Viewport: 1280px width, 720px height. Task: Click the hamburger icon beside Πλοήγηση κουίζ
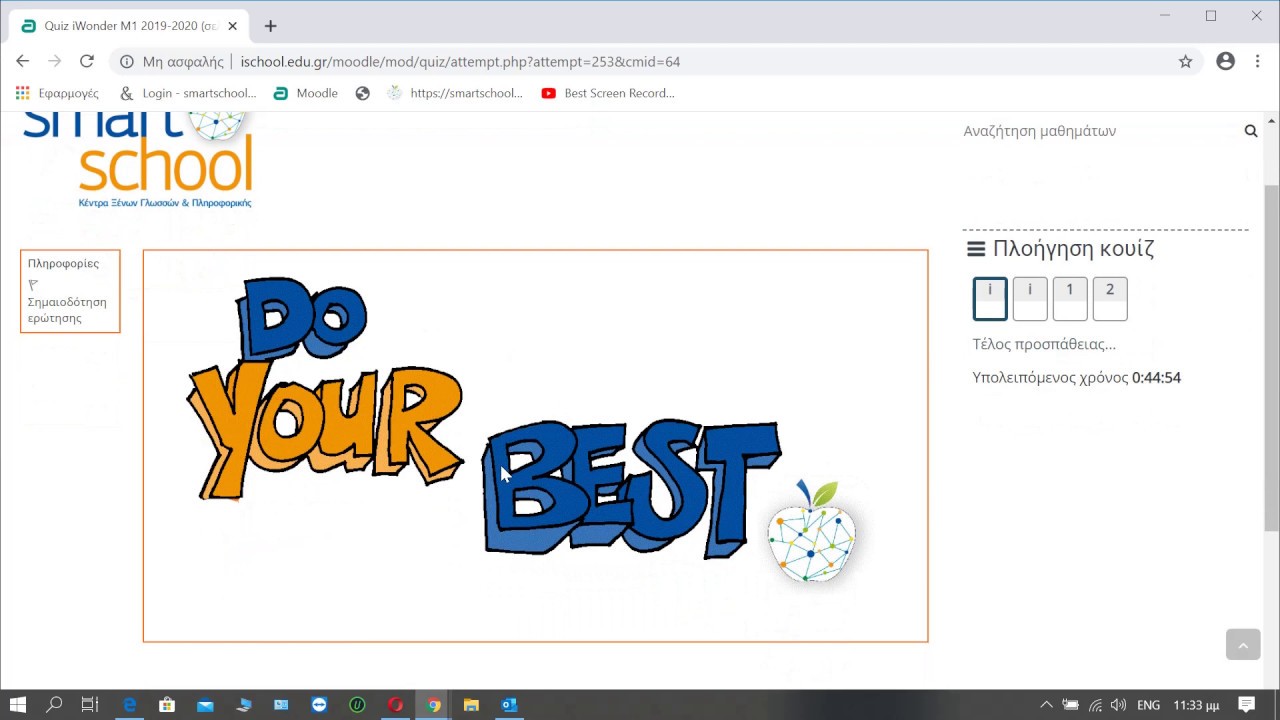(976, 249)
